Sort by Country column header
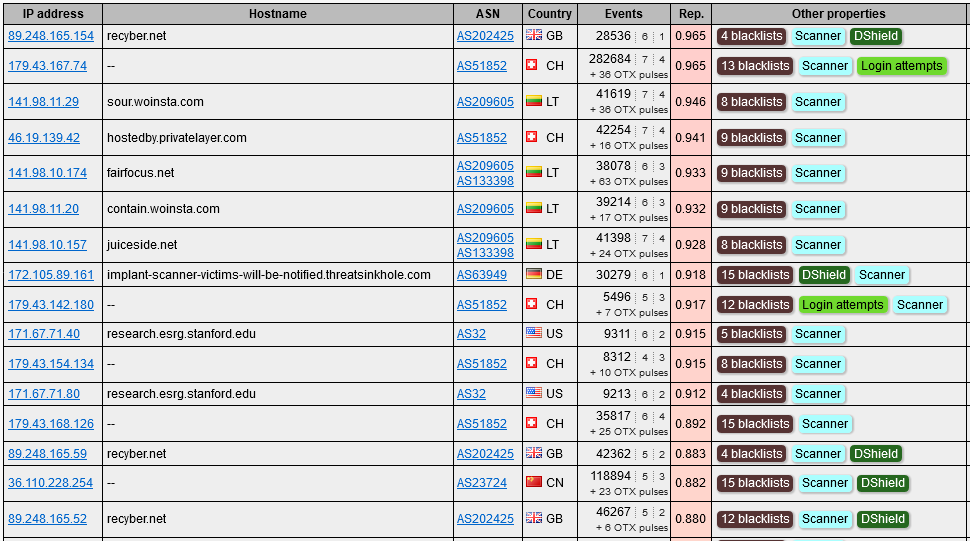The image size is (970, 541). tap(549, 14)
